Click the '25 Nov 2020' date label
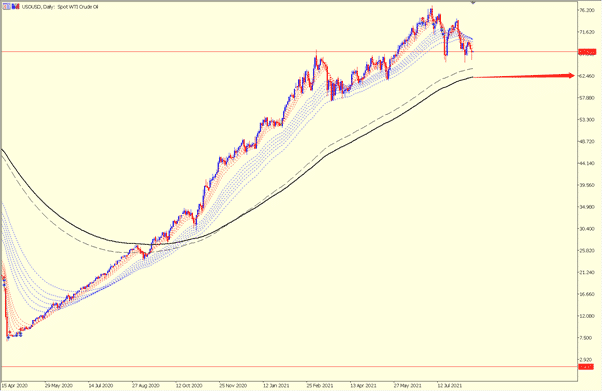Image resolution: width=602 pixels, height=391 pixels. point(233,385)
